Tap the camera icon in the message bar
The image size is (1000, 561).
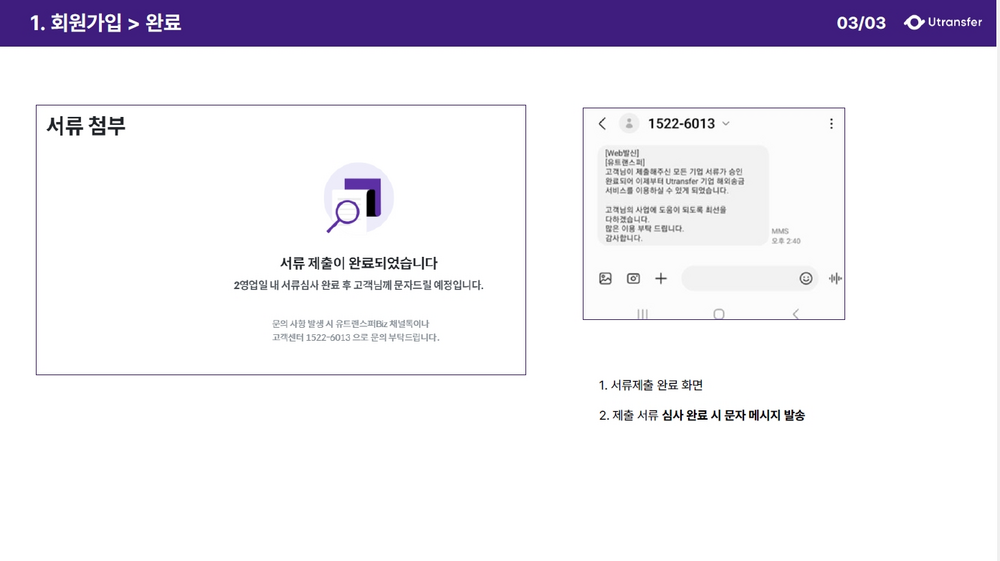[x=633, y=279]
